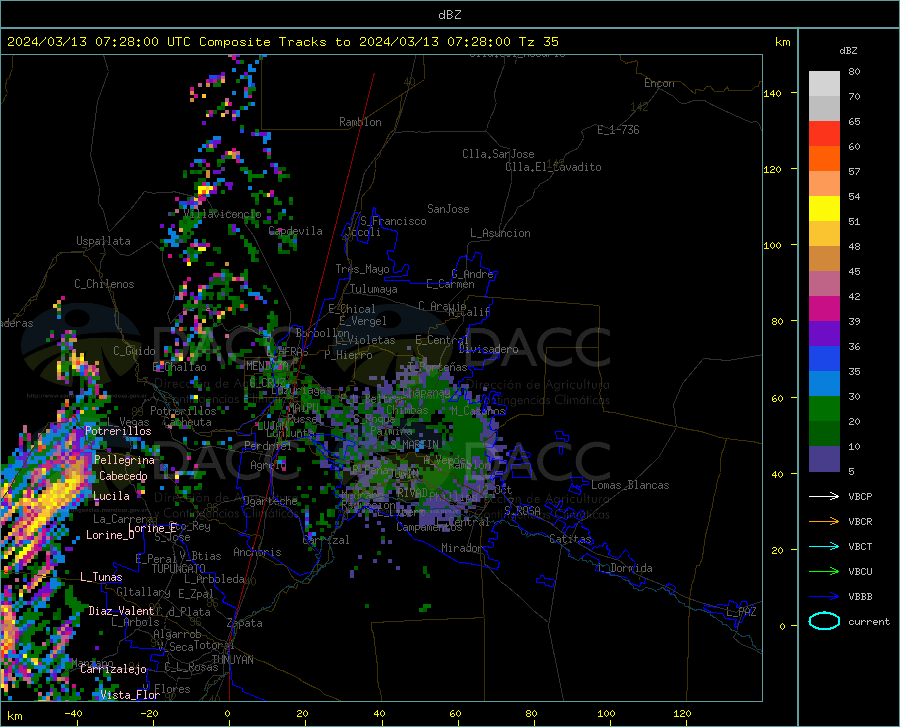Click the Divisadero map label

(488, 349)
